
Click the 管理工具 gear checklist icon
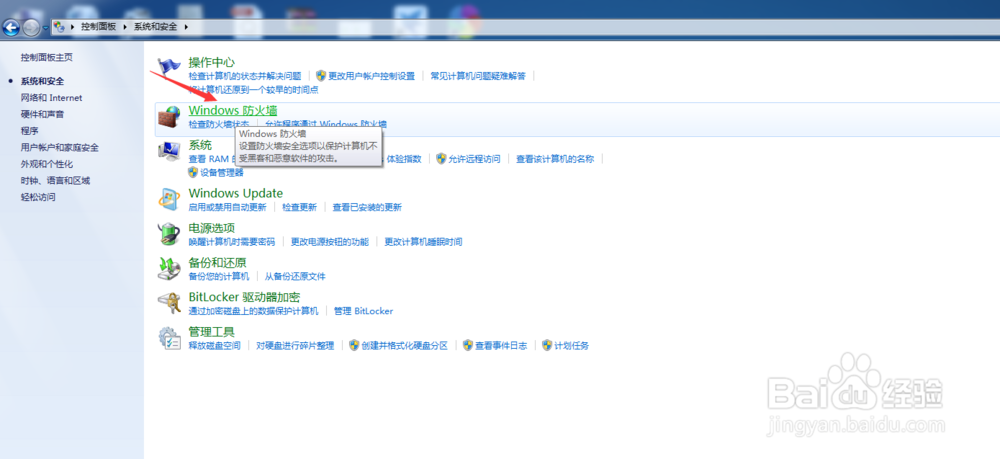[169, 338]
